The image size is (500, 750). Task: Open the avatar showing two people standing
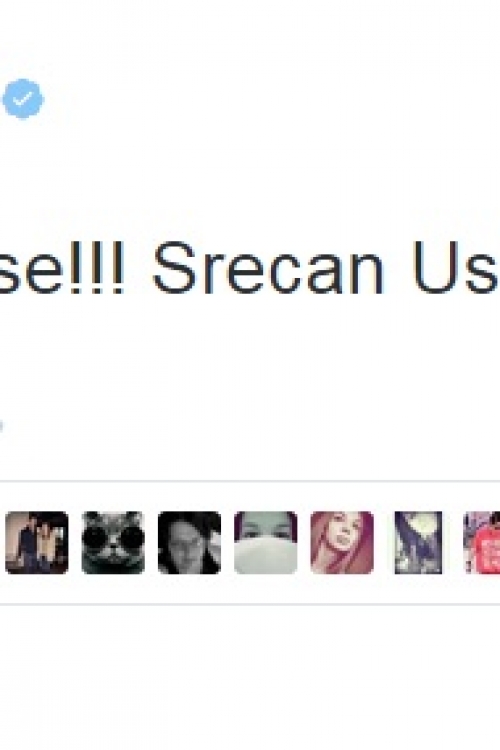click(x=37, y=542)
